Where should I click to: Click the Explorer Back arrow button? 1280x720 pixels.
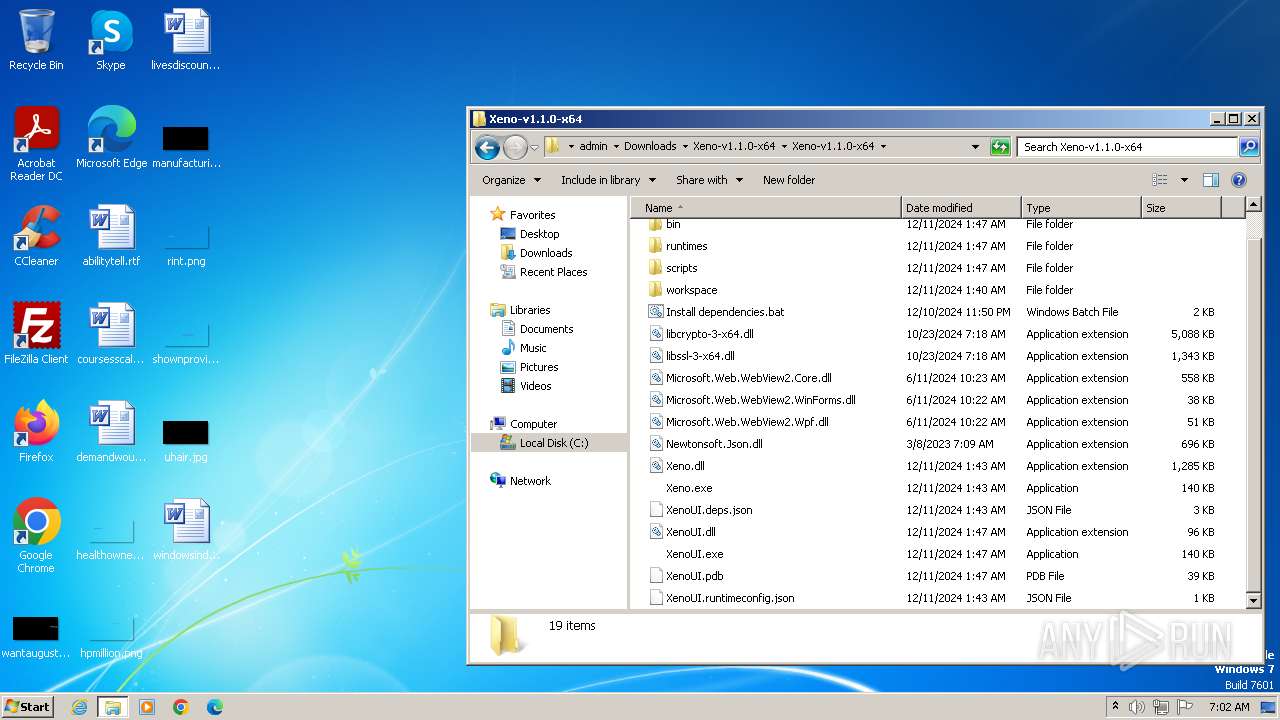tap(487, 147)
